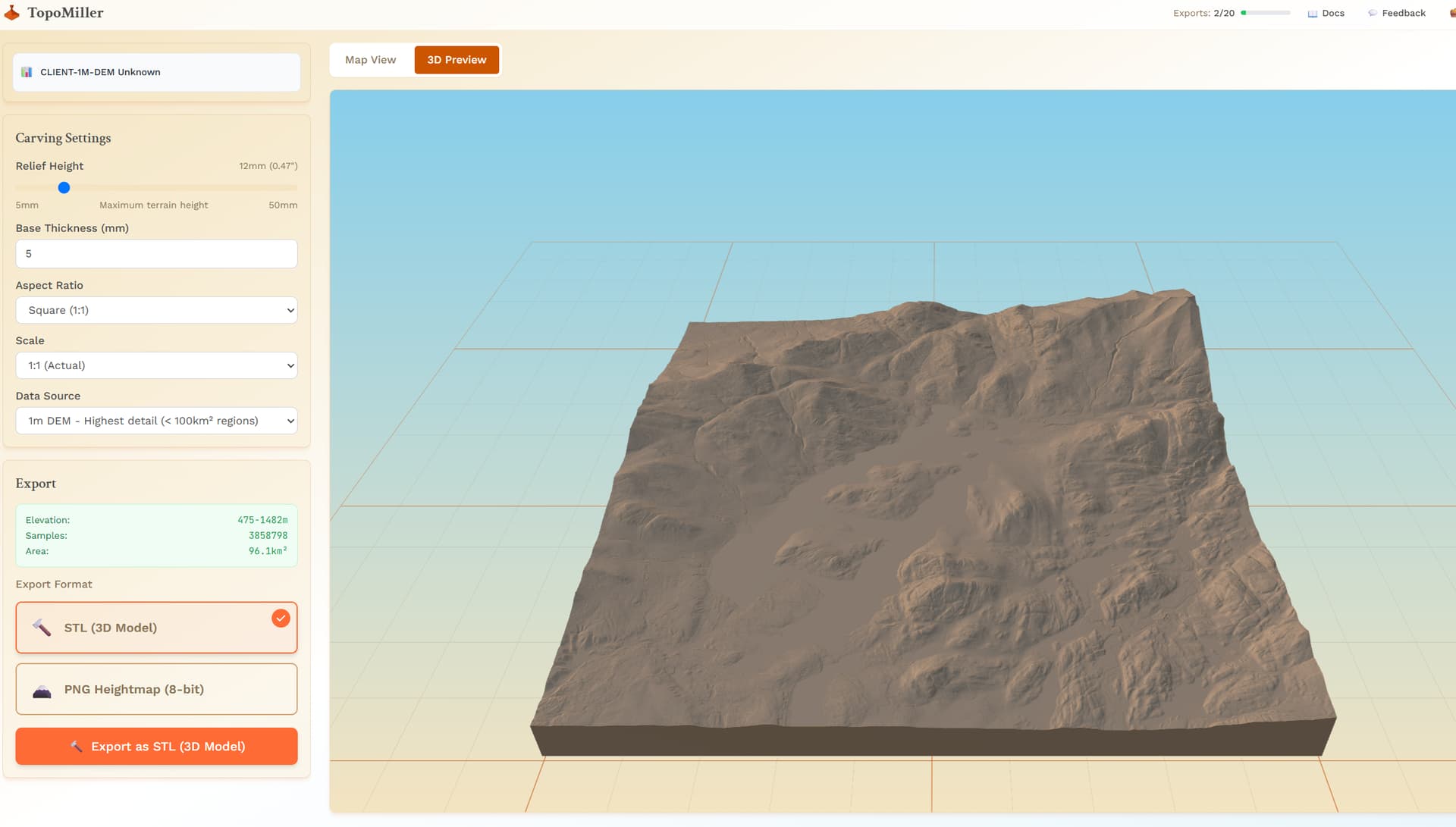Click the orange checkmark on STL option
The image size is (1456, 827).
click(281, 619)
